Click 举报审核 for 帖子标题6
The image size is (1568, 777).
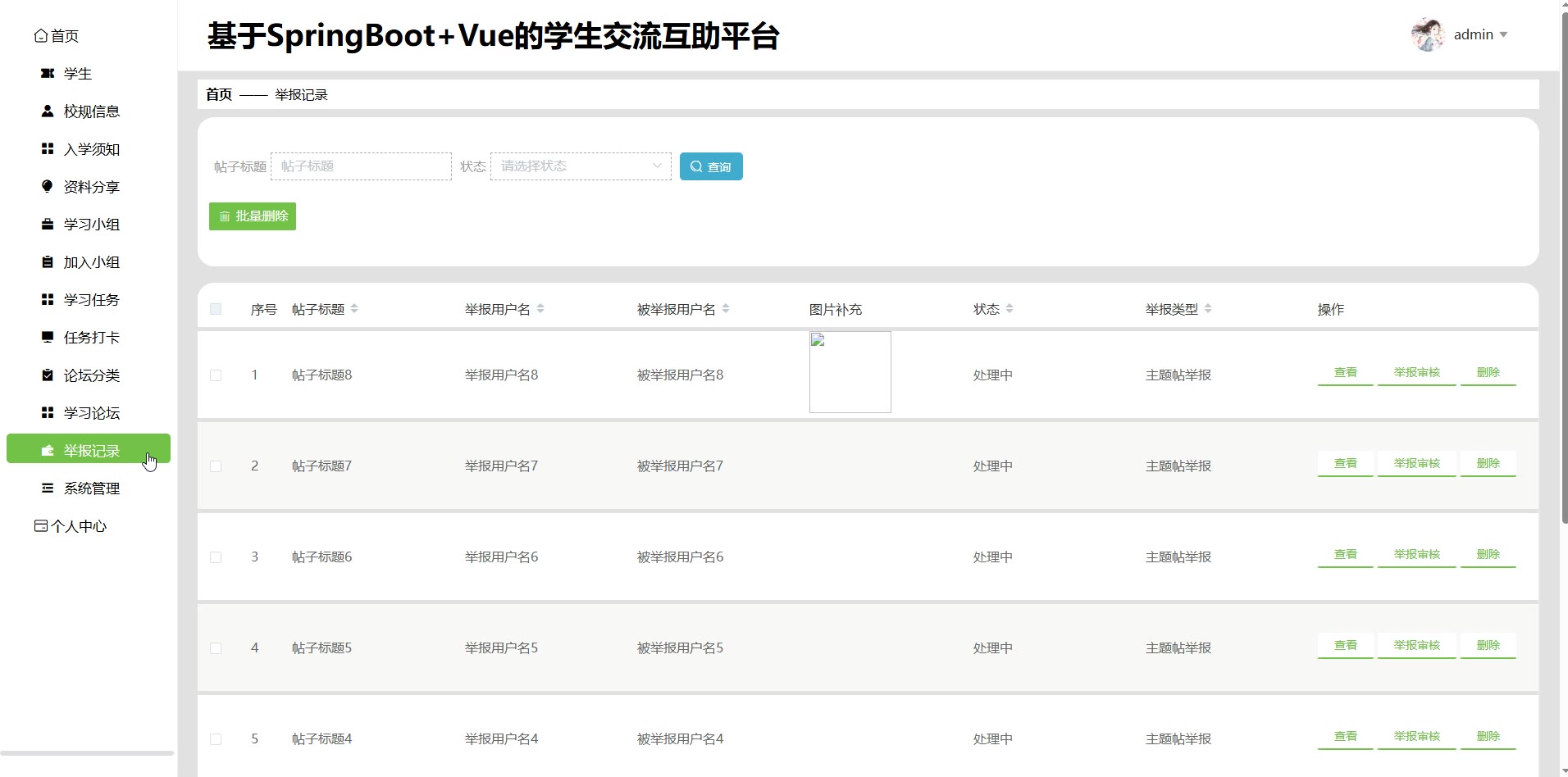[1416, 555]
